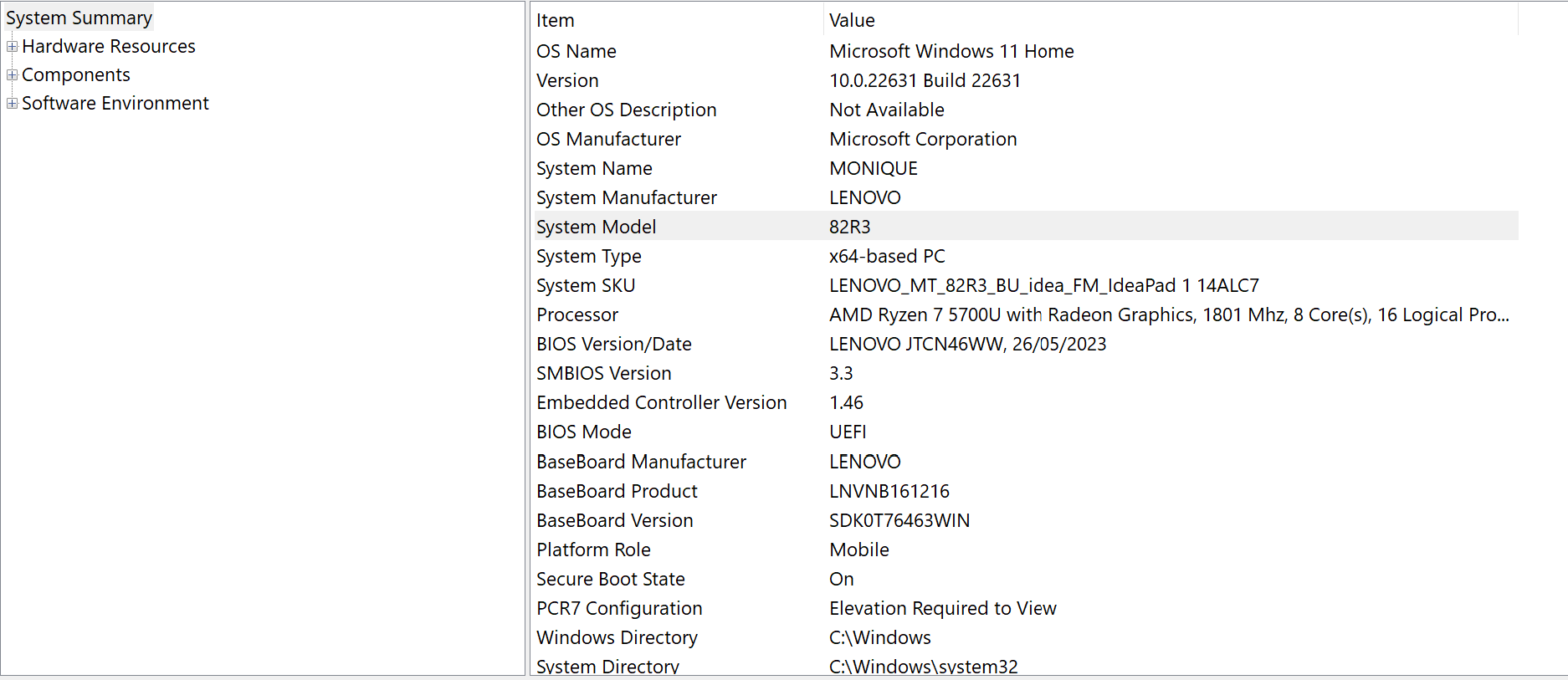Expand the Hardware Resources tree node
The height and width of the screenshot is (680, 1568).
tap(12, 47)
